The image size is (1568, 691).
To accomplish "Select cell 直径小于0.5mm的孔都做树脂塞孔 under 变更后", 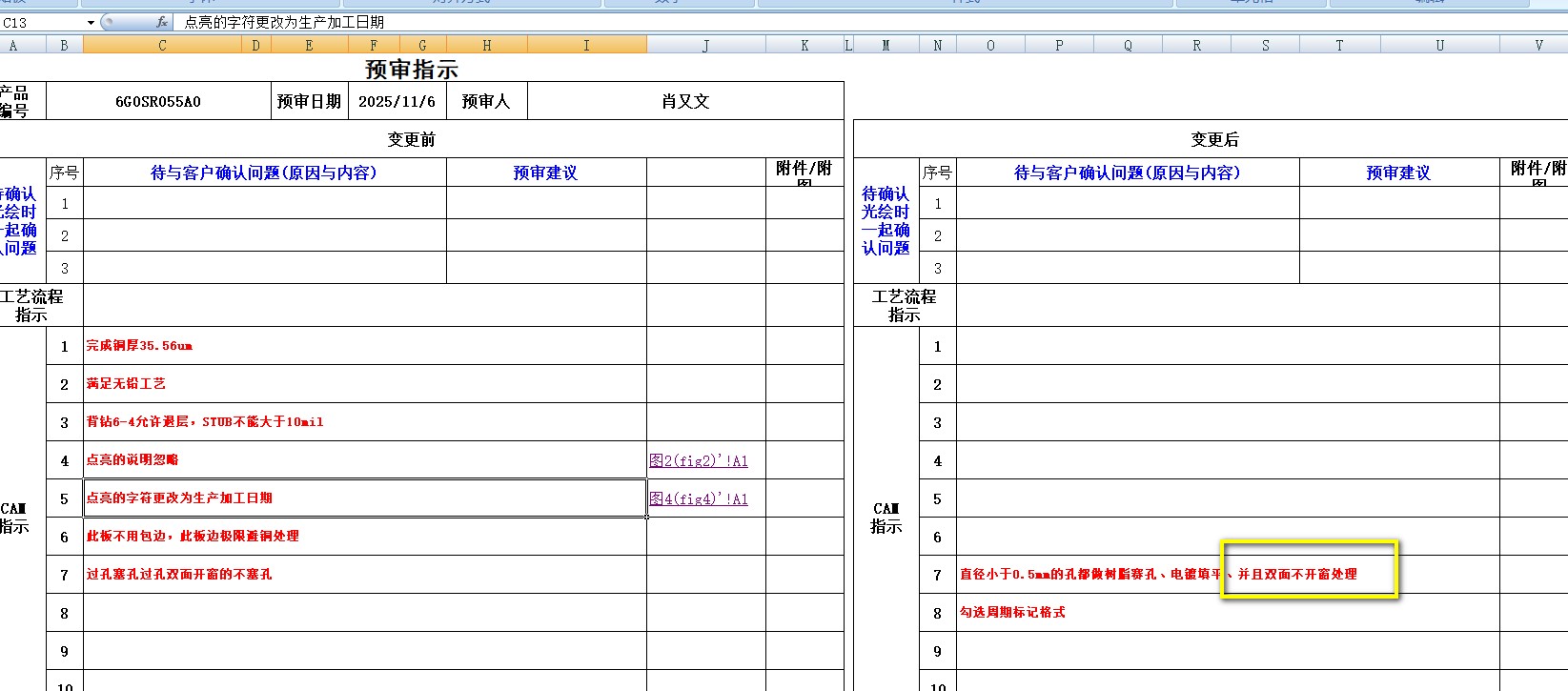I will pyautogui.click(x=1228, y=575).
